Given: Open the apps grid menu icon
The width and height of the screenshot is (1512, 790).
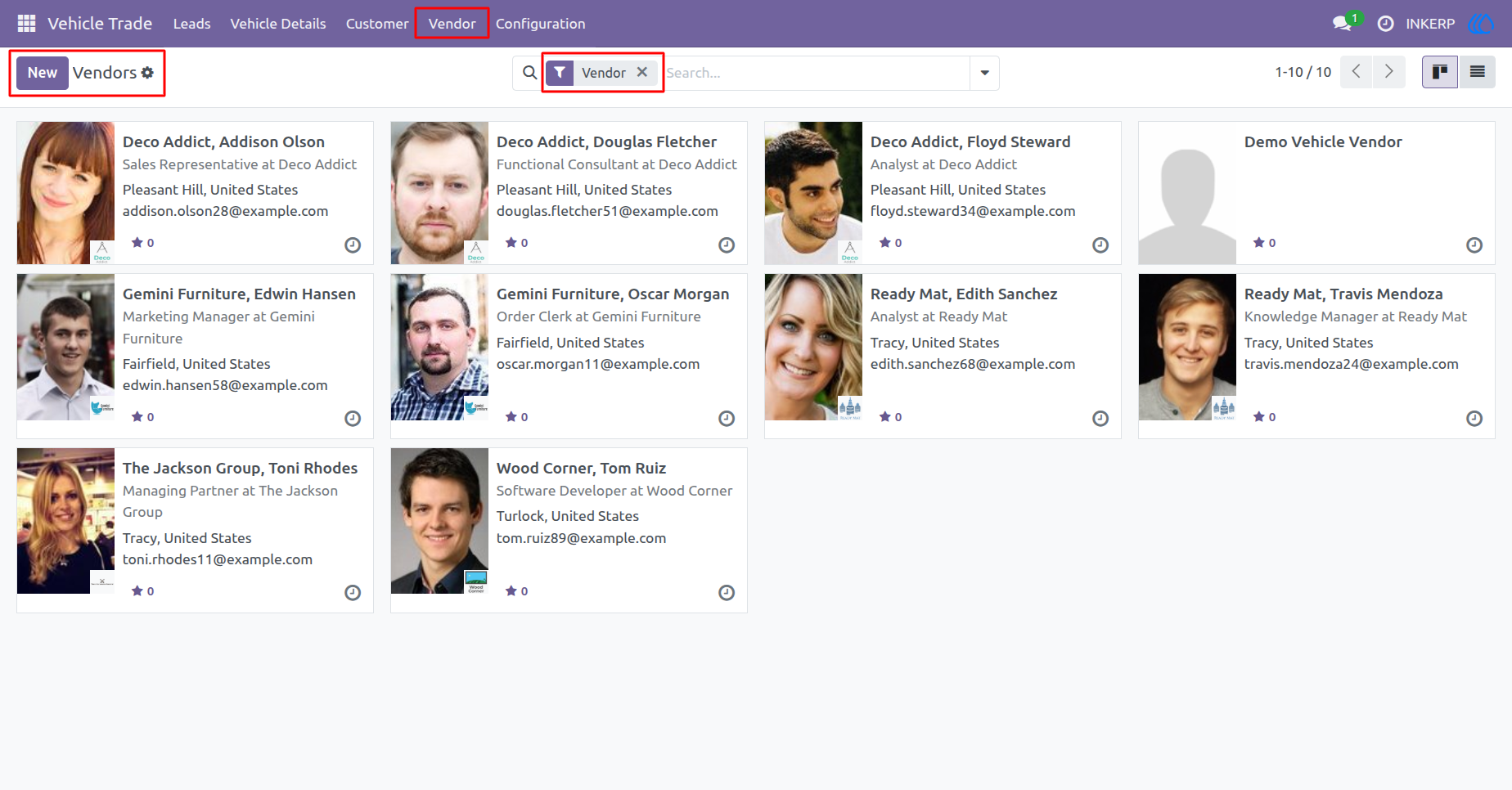Looking at the screenshot, I should click(x=26, y=24).
